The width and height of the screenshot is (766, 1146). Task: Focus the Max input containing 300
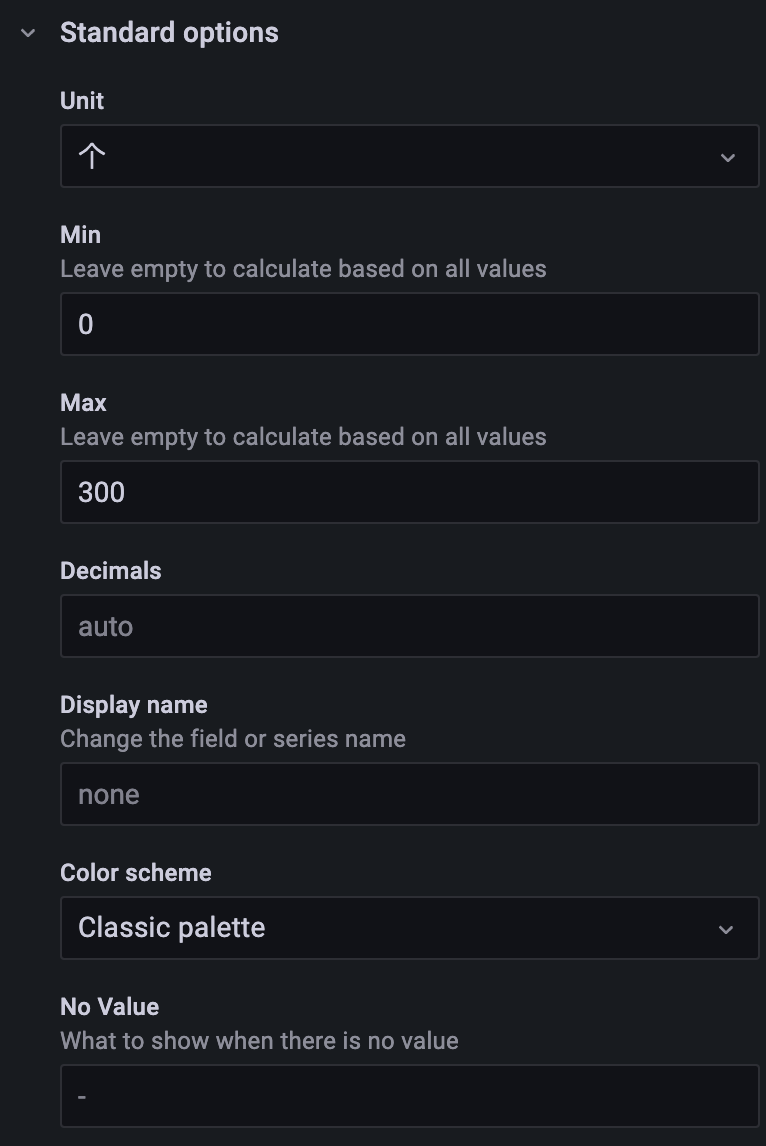[x=409, y=492]
